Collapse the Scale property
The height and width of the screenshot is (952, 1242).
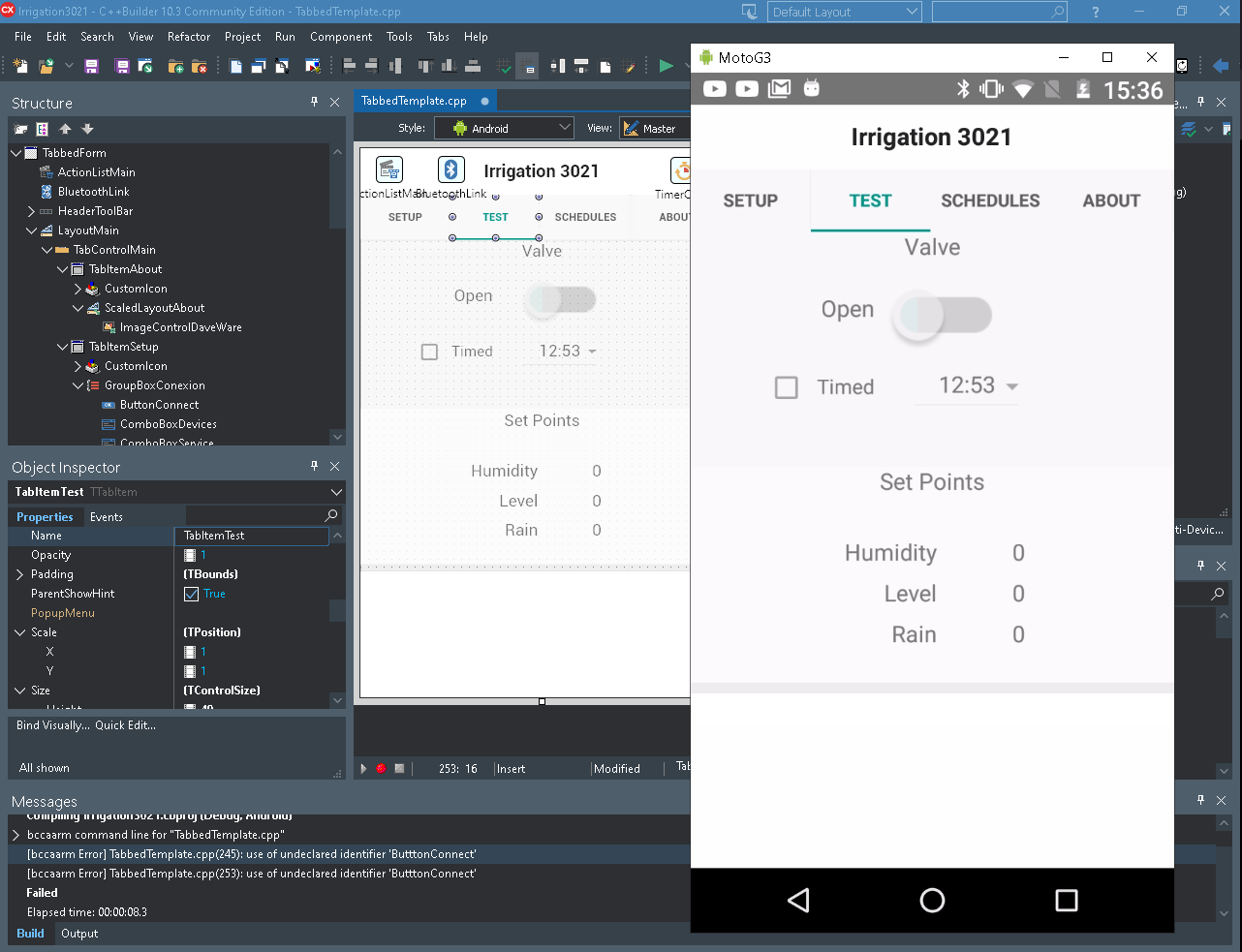[x=19, y=632]
